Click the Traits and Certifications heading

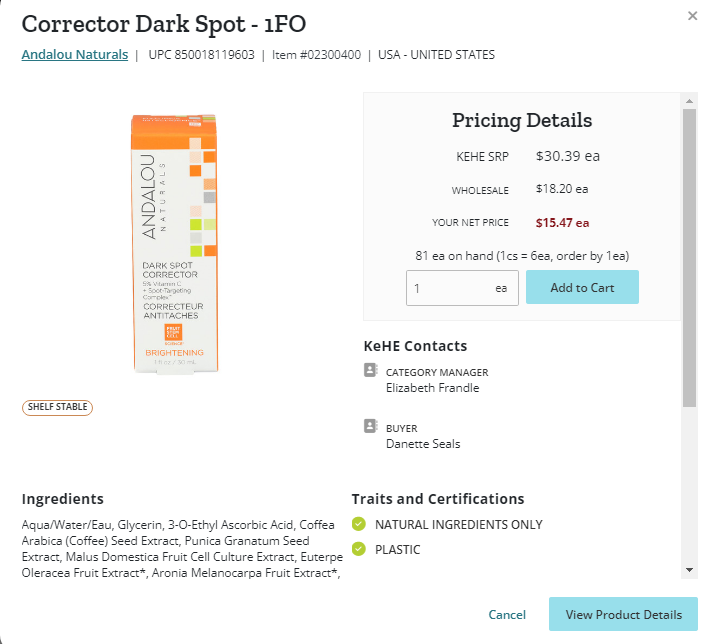438,499
